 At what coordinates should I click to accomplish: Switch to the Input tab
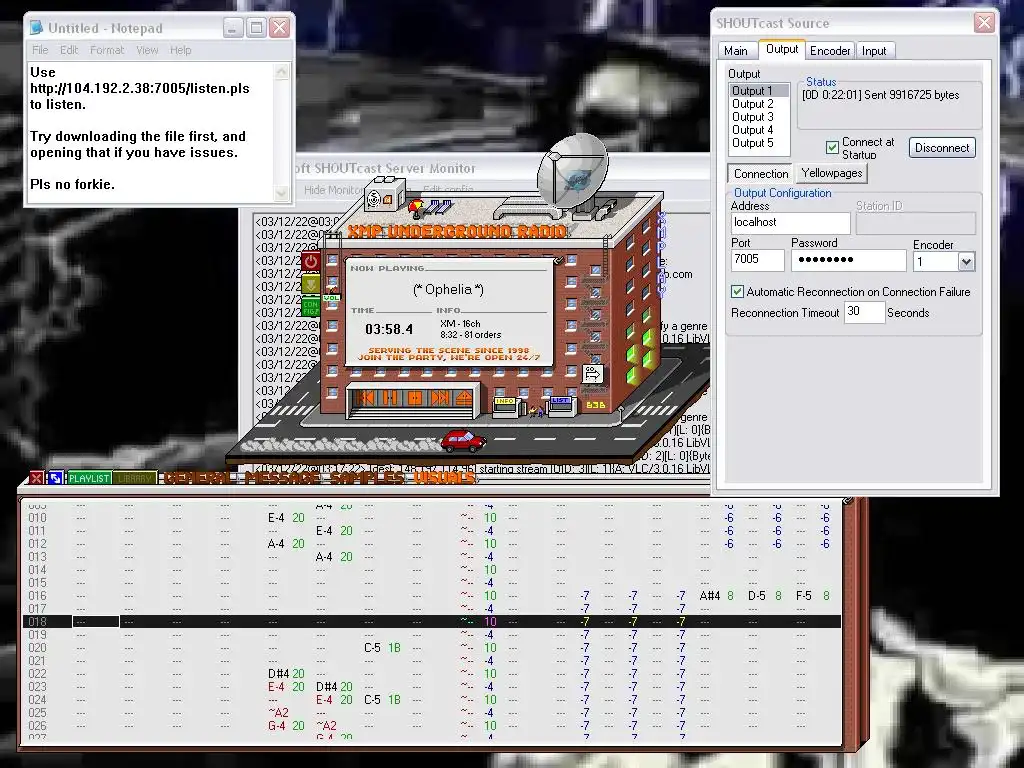pos(874,51)
